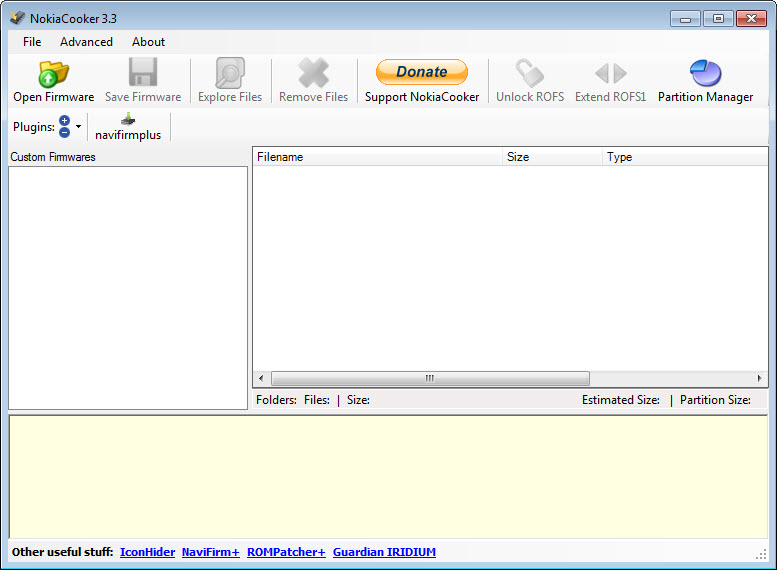Sort by the Size column header
This screenshot has width=777, height=570.
(553, 157)
